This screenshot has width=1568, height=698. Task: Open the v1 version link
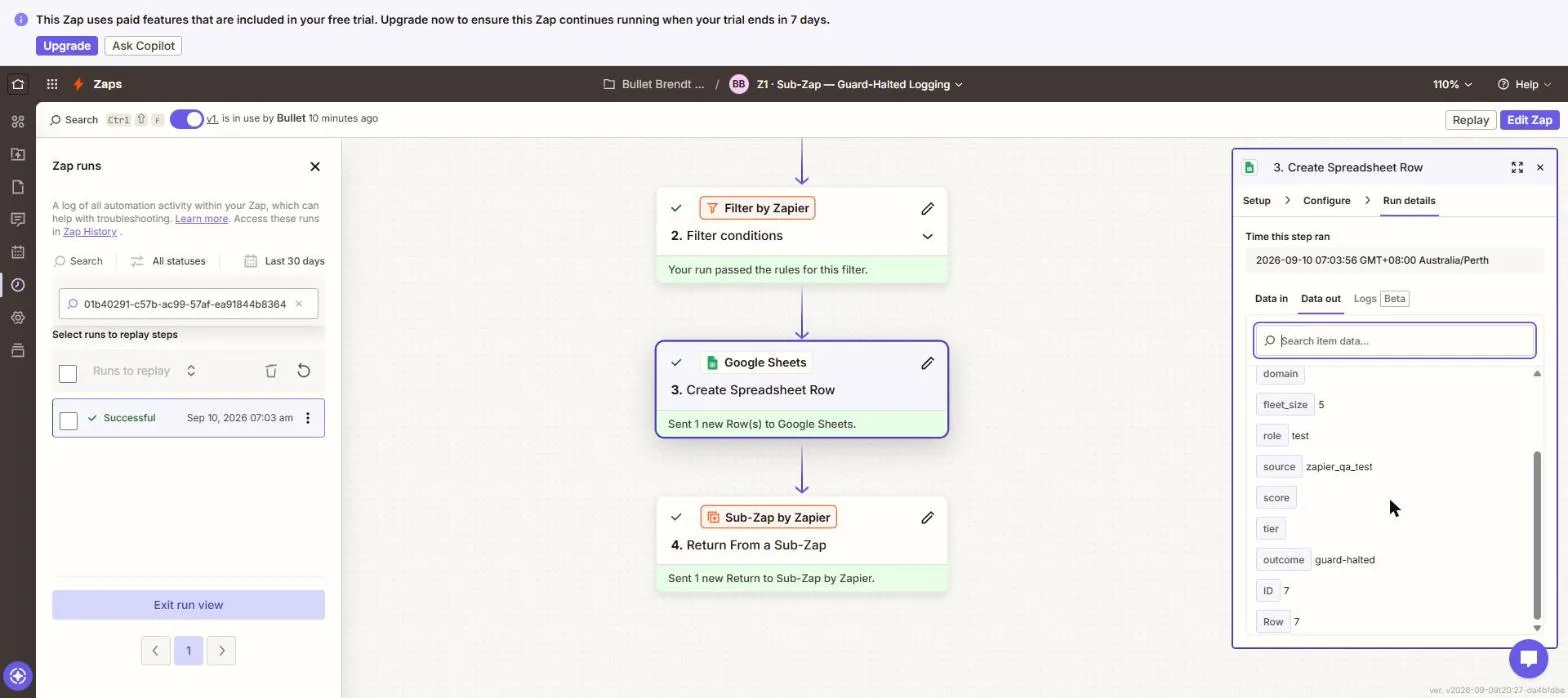pos(212,118)
